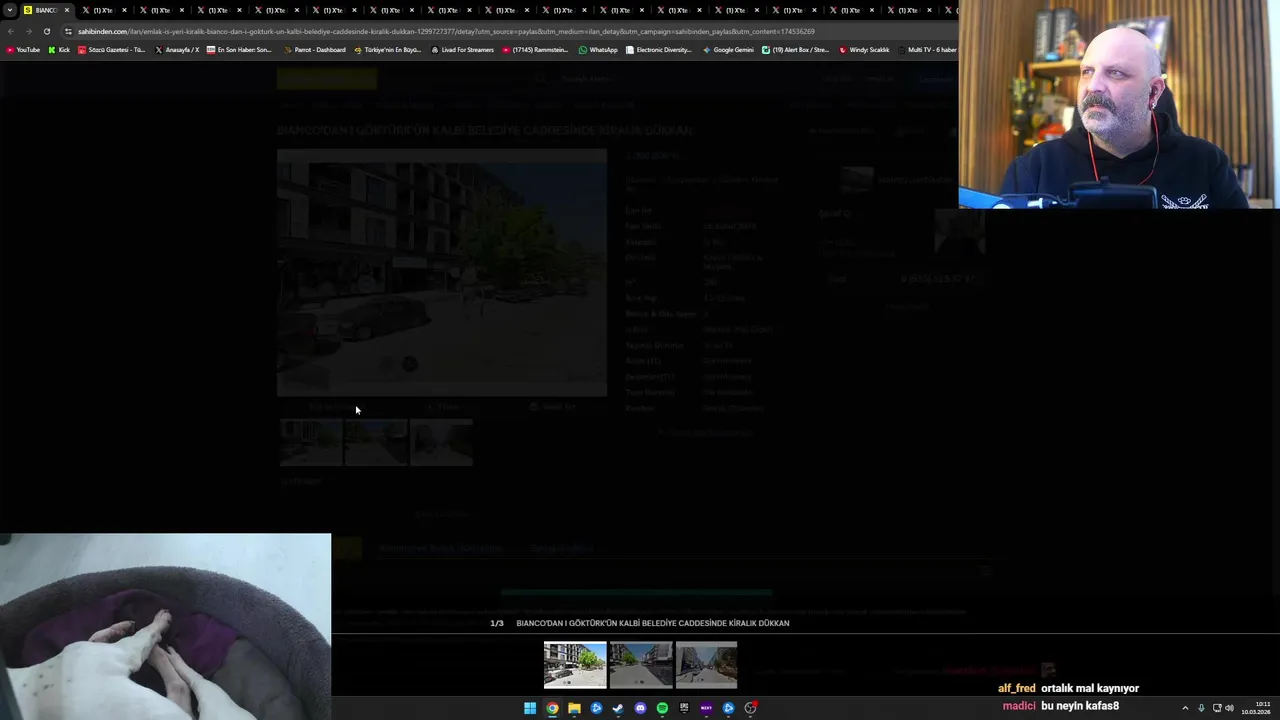Select first gallery thumbnail with building
The image size is (1280, 720).
pyautogui.click(x=575, y=665)
